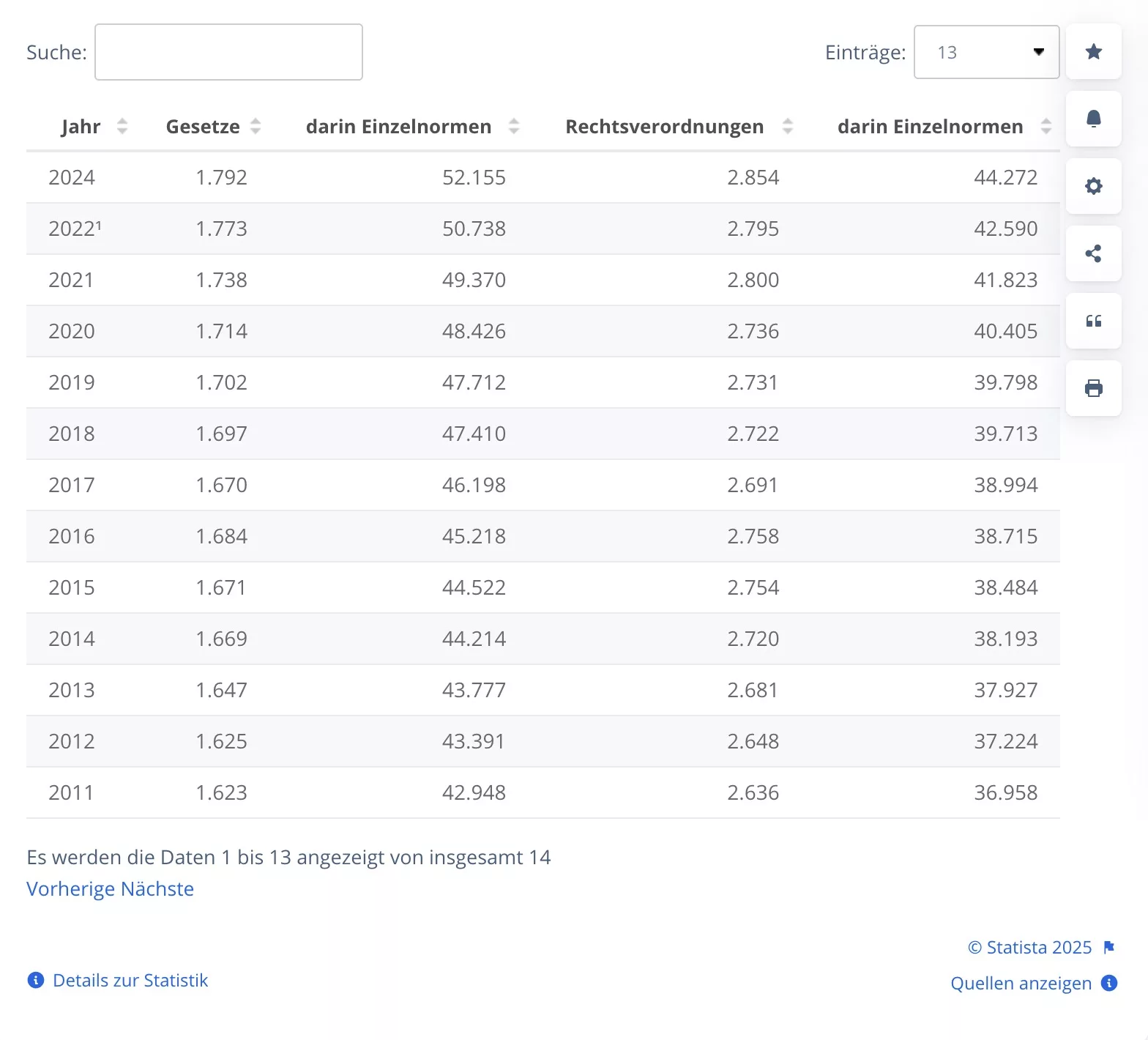Click the bell notification icon

(x=1094, y=119)
